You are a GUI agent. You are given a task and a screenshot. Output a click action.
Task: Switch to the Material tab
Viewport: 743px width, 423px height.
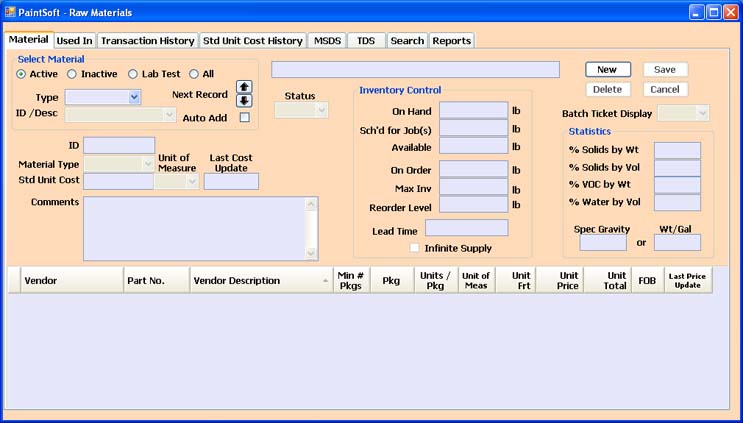click(28, 39)
